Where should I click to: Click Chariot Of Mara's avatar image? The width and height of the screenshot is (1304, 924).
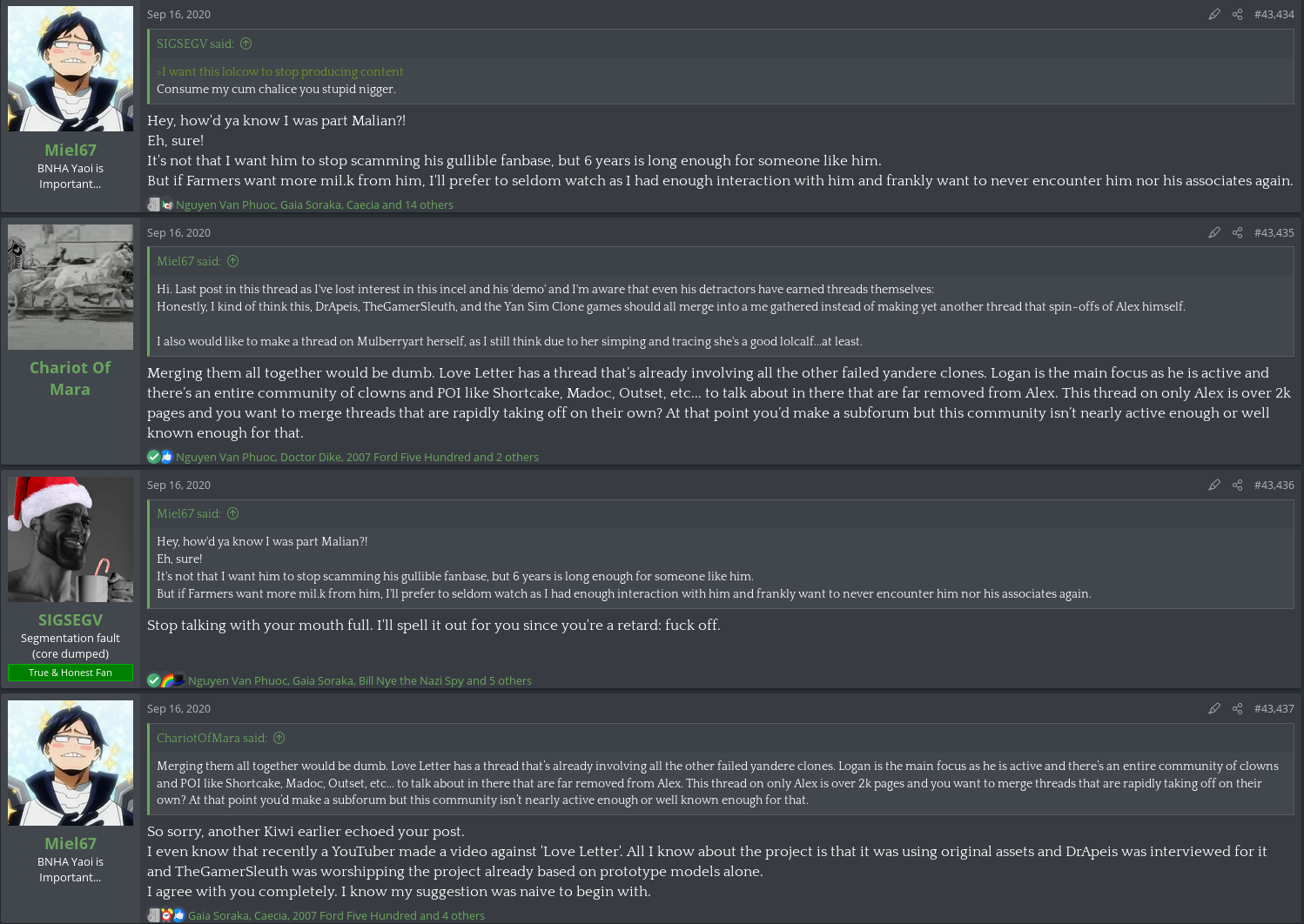[71, 287]
